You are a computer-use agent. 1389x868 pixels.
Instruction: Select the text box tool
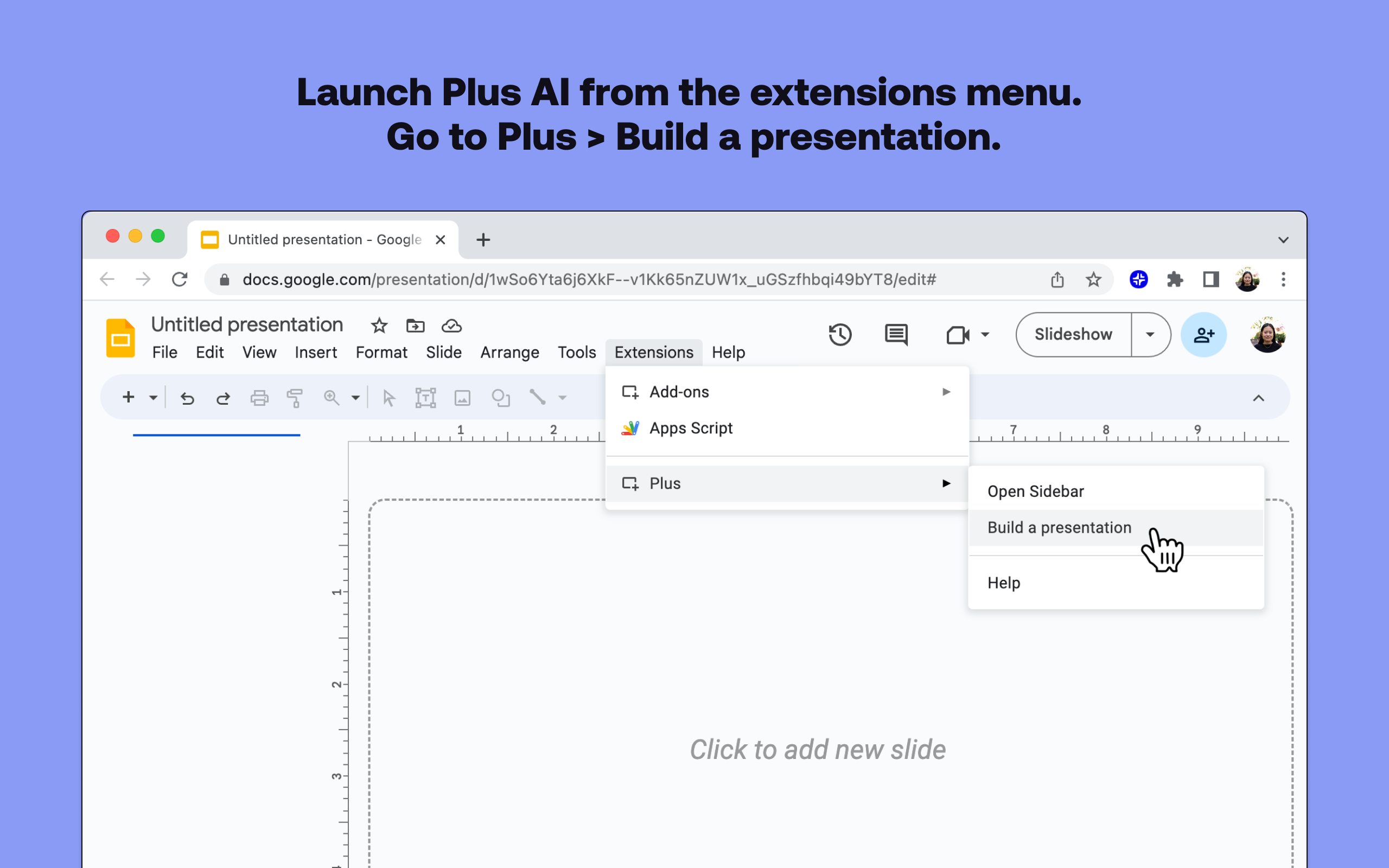tap(425, 398)
